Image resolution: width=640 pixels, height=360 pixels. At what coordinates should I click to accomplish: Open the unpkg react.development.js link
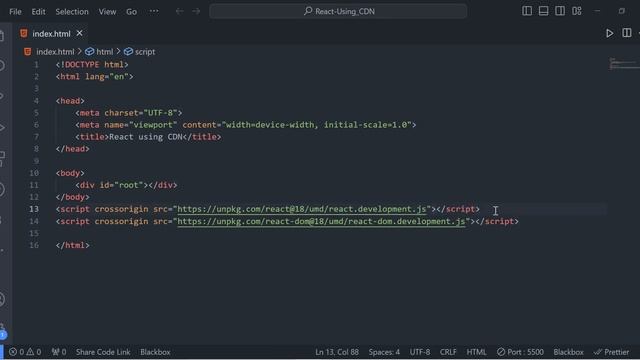(302, 209)
